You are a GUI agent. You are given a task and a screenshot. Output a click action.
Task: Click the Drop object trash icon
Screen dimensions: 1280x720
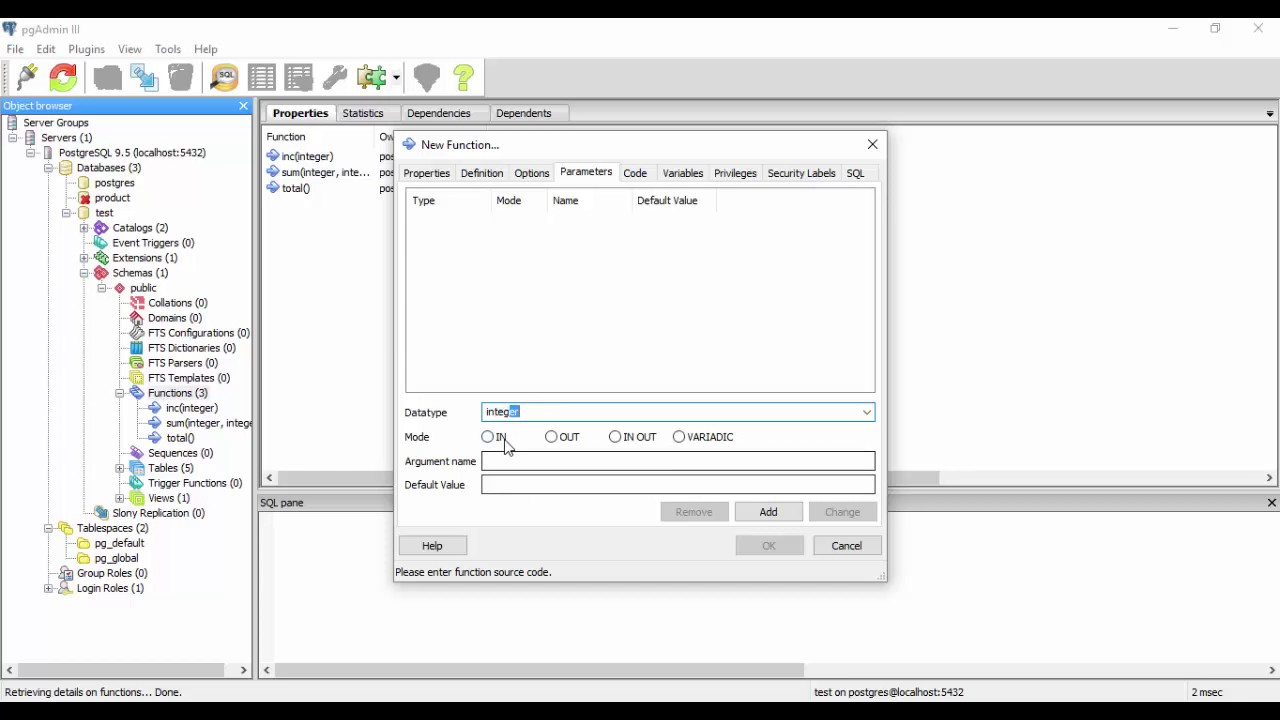coord(180,77)
